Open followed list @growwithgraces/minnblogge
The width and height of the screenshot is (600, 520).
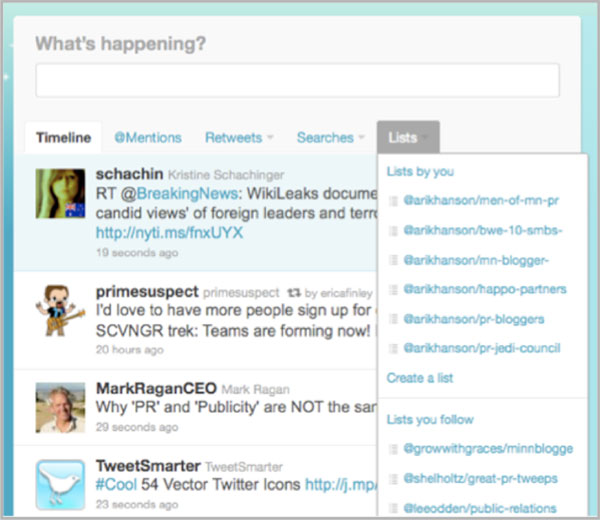point(488,448)
